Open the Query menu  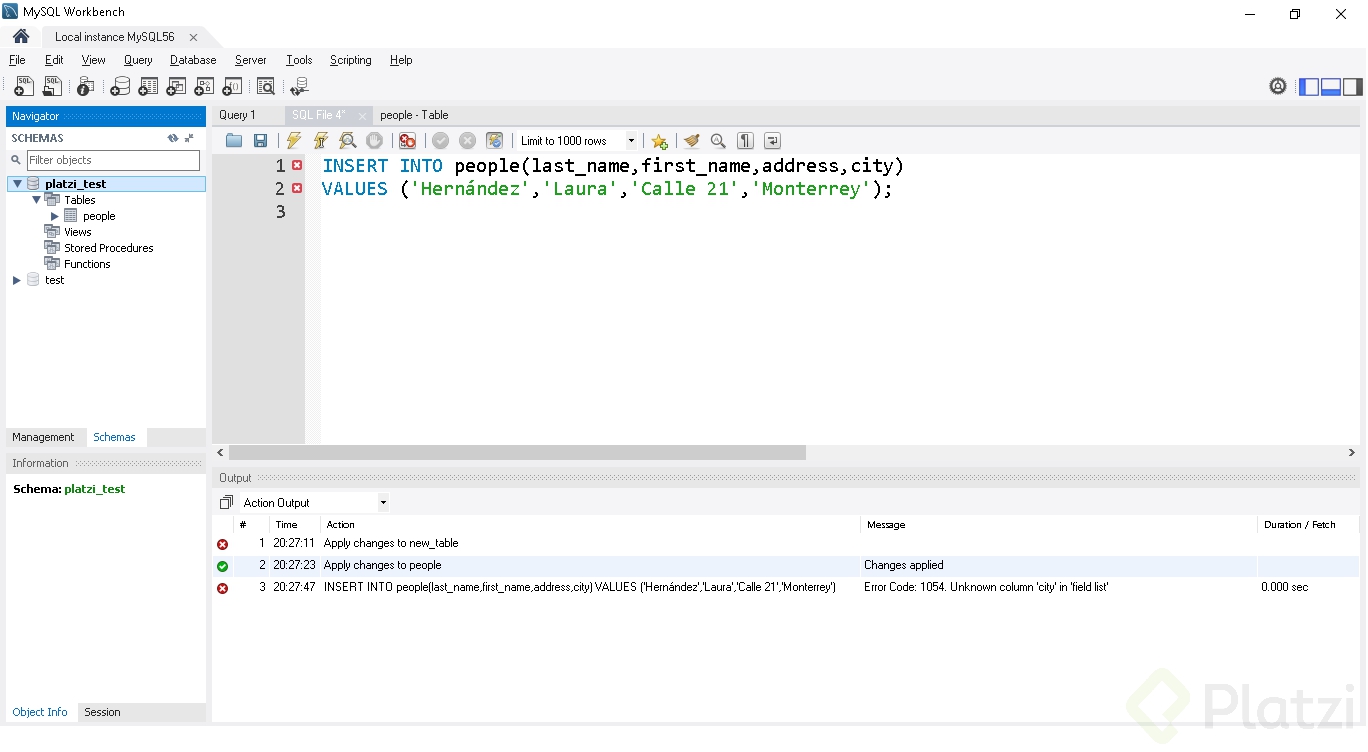point(138,60)
